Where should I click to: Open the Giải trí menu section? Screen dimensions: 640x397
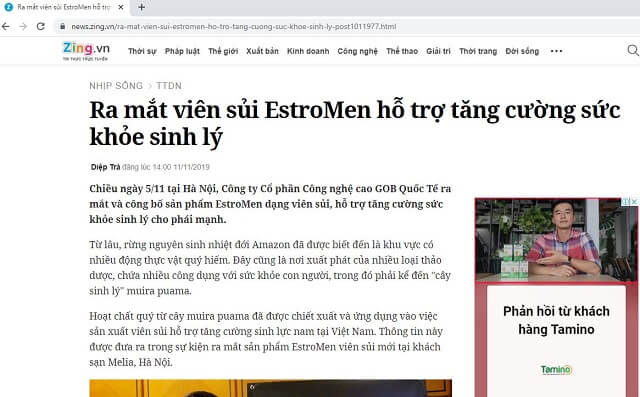(x=438, y=51)
